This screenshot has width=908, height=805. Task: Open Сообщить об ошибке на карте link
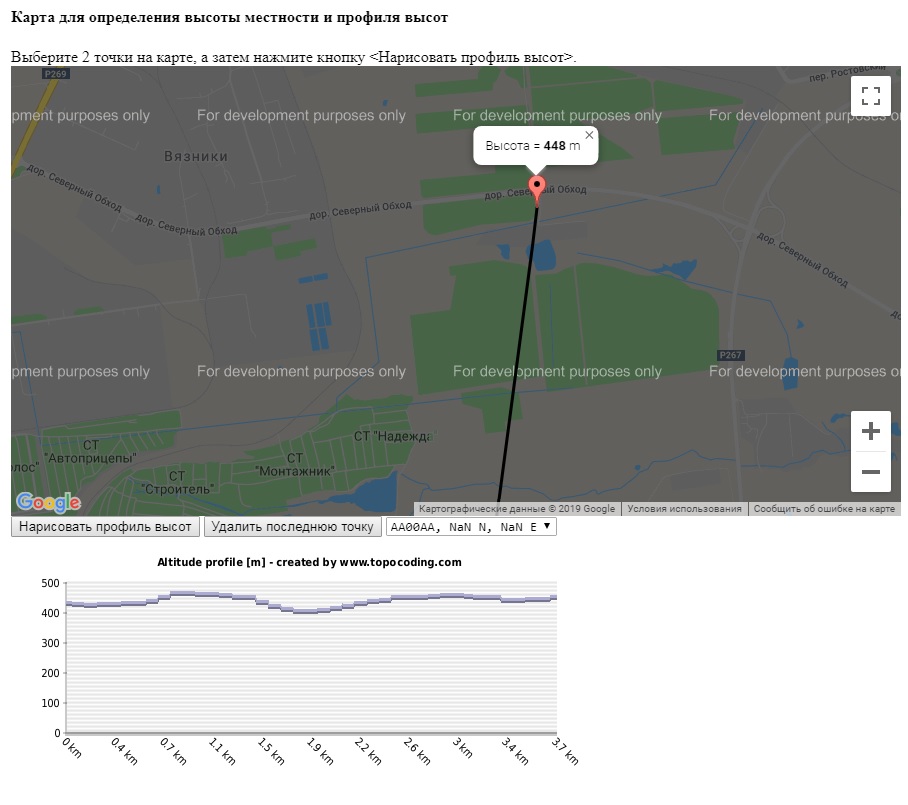pos(824,509)
